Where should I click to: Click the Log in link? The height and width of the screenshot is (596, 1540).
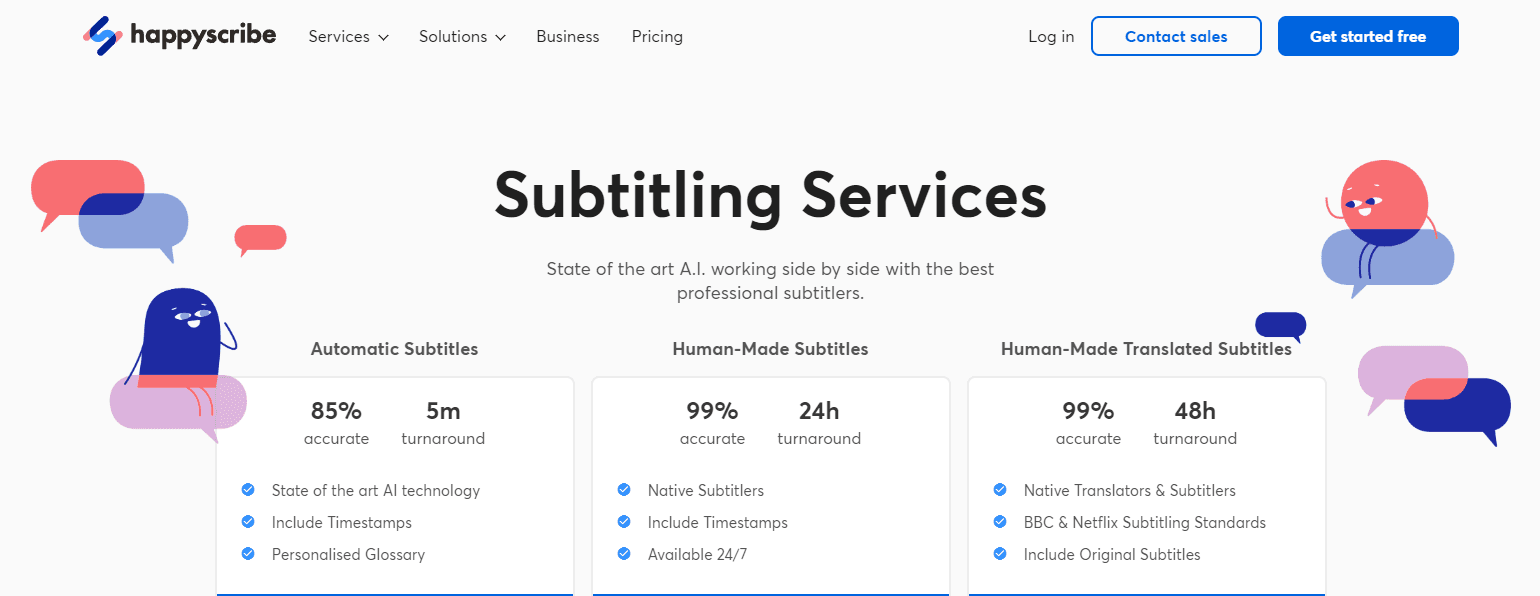pyautogui.click(x=1051, y=37)
